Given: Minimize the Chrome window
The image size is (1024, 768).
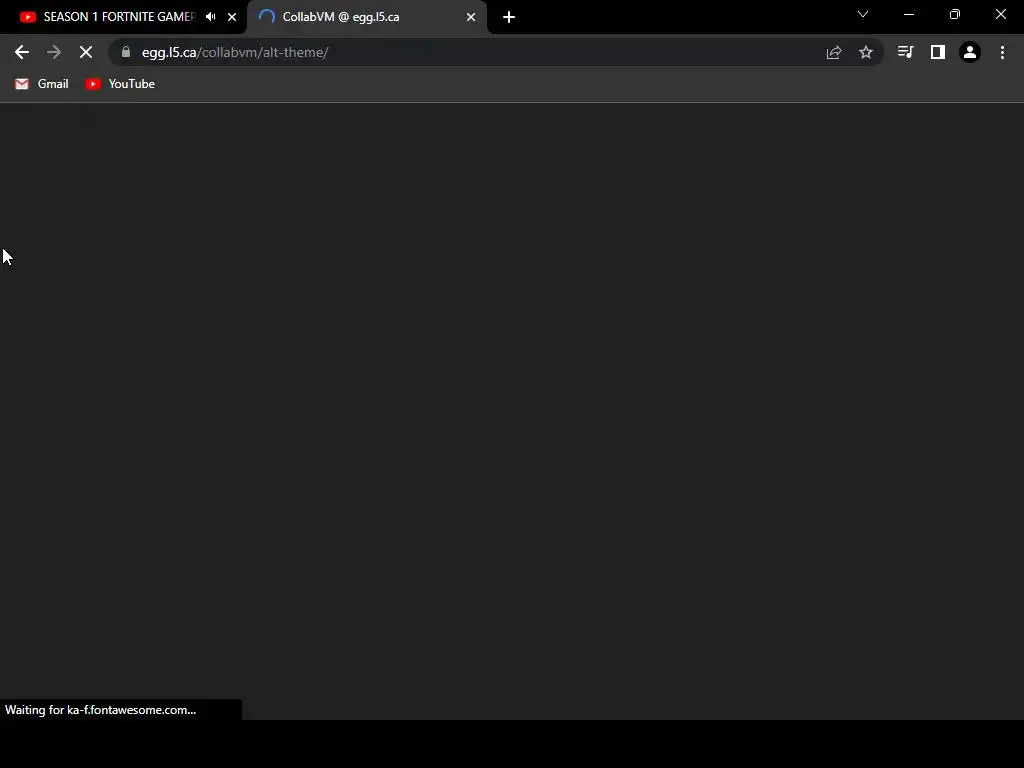Looking at the screenshot, I should (x=908, y=14).
